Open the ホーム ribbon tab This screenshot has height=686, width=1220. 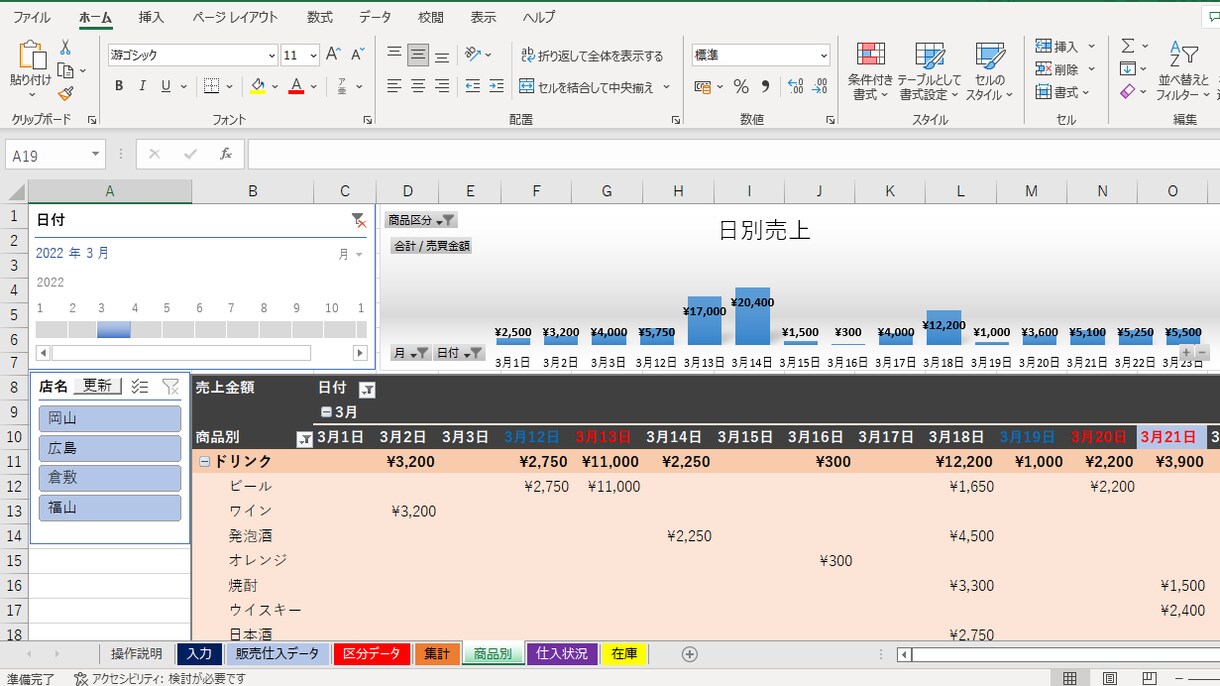coord(95,17)
